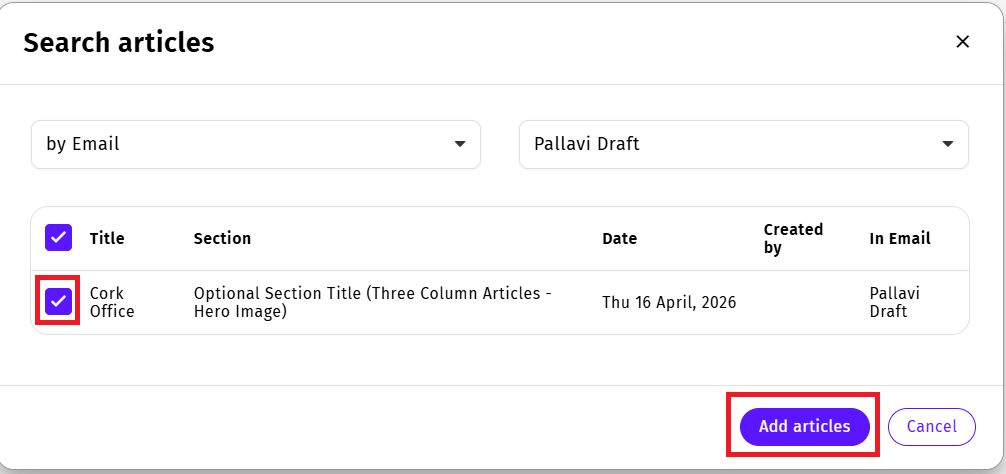Click the arrow on 'by Email' dropdown
The image size is (1006, 474).
tap(460, 144)
